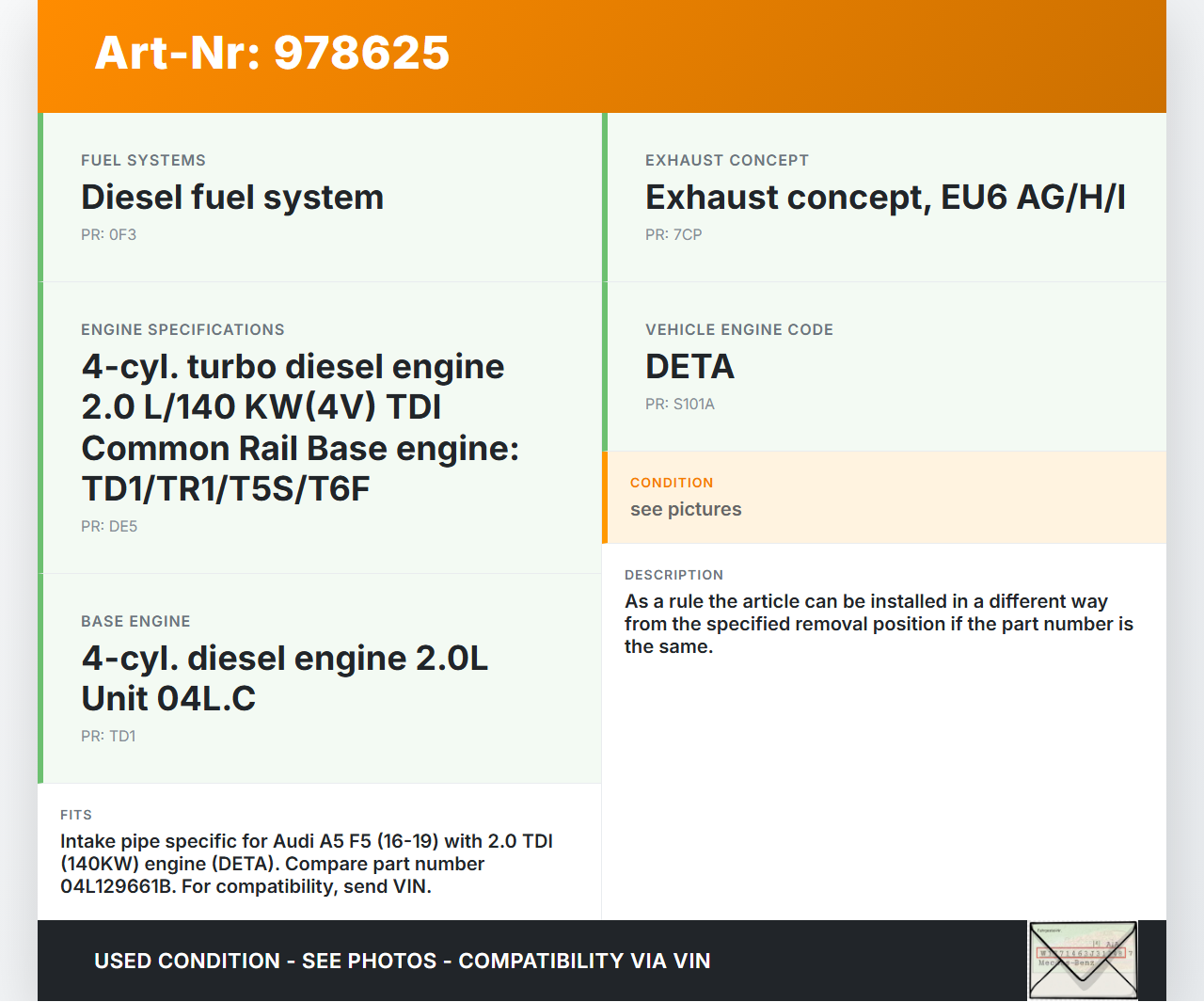Select the Diesel fuel system title
1204x1002 pixels.
(x=232, y=198)
